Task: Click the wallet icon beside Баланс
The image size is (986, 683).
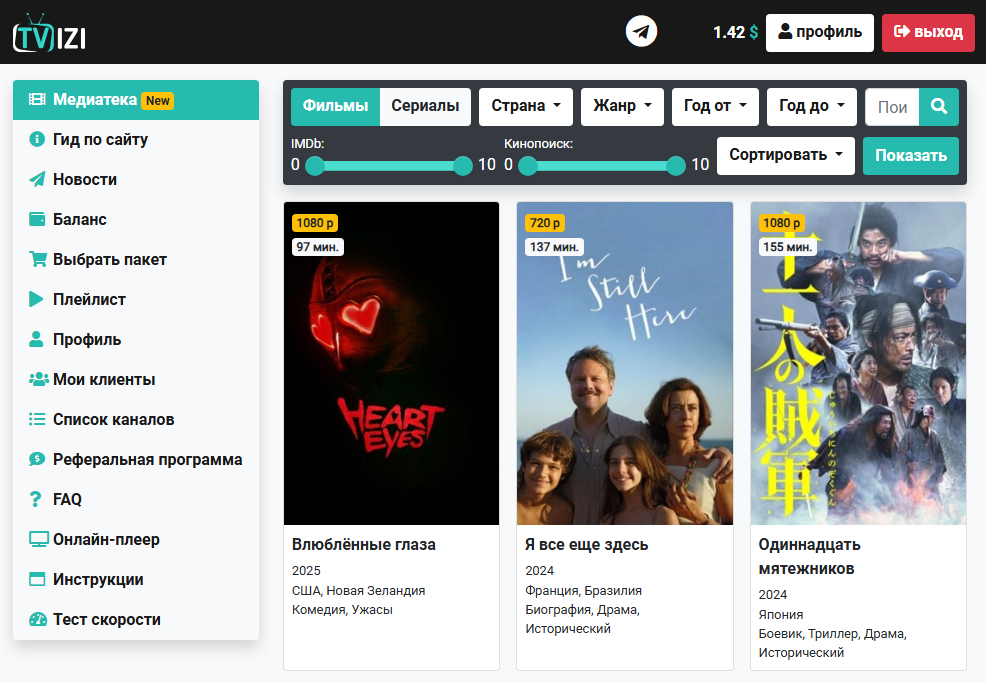Action: pyautogui.click(x=37, y=219)
